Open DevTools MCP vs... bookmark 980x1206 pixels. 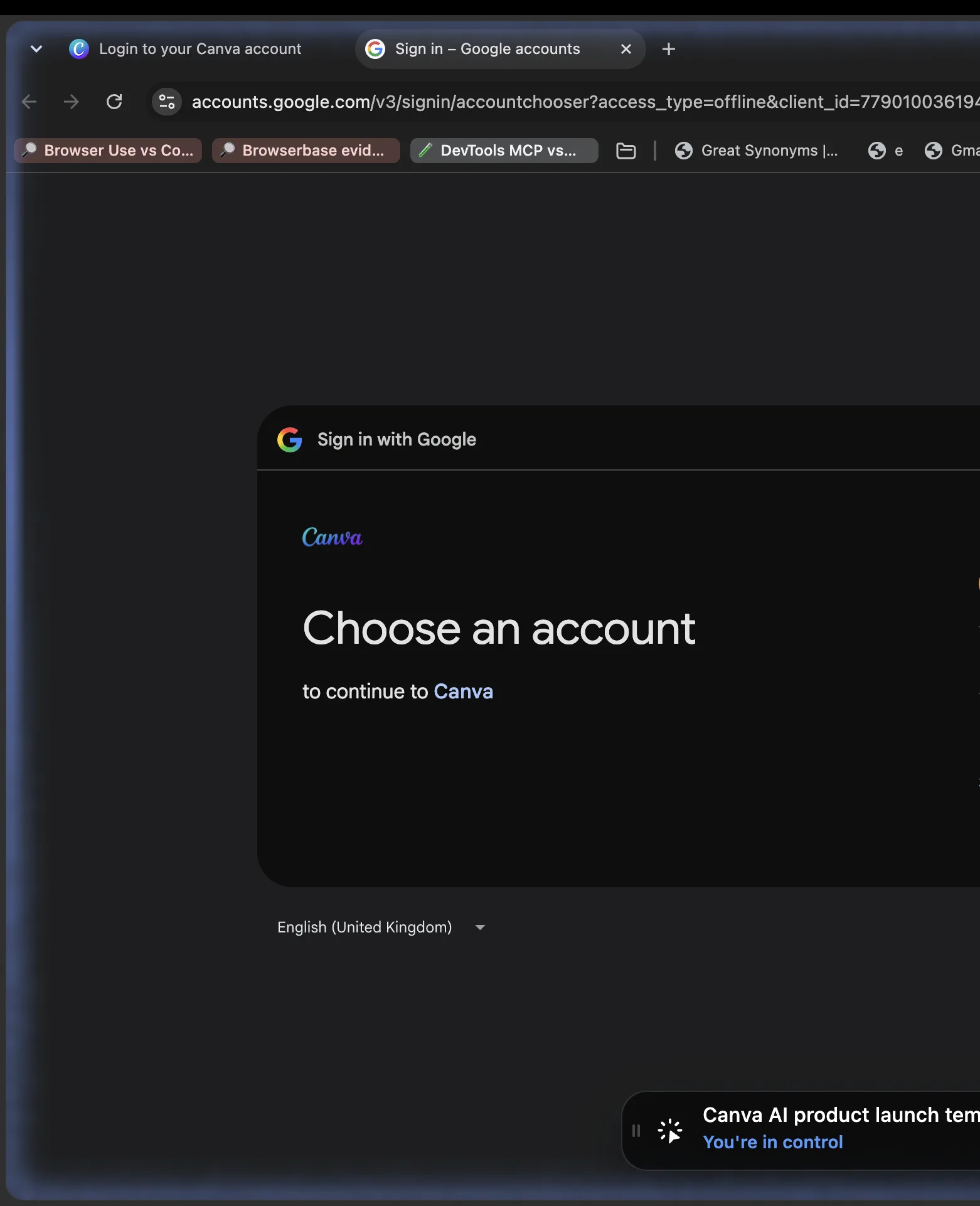tap(504, 151)
